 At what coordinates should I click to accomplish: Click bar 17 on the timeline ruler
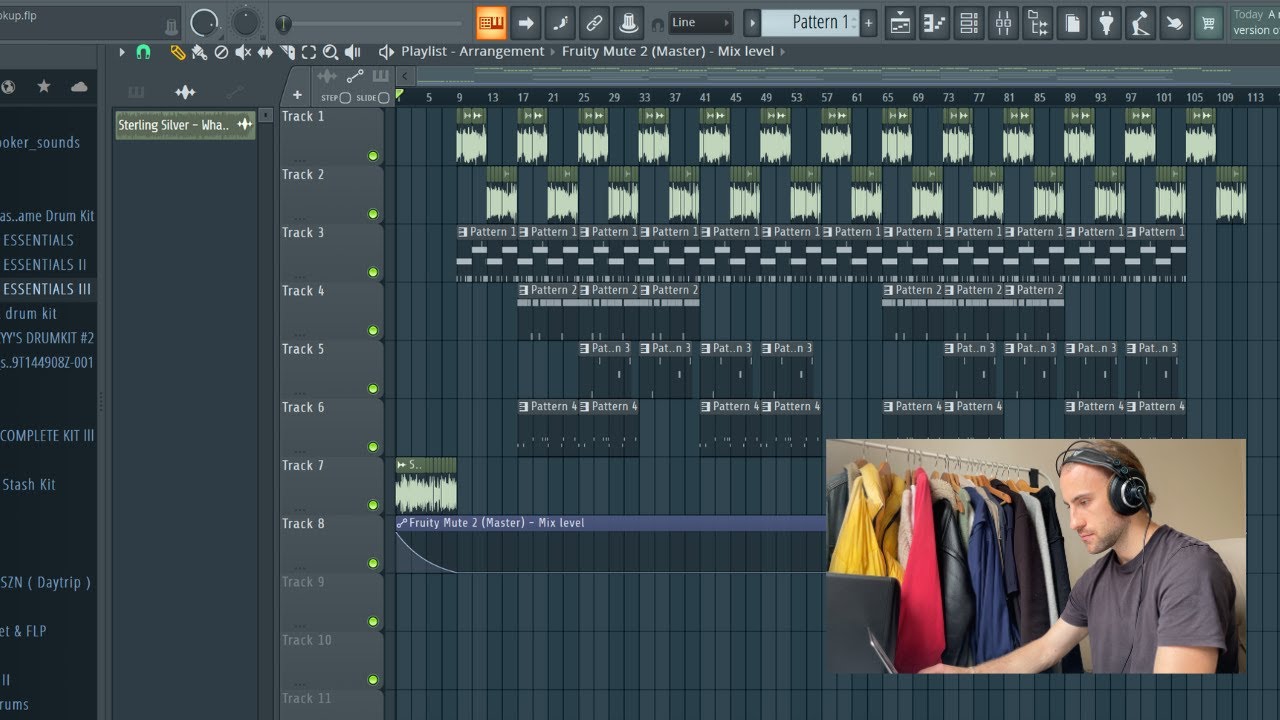click(x=523, y=97)
